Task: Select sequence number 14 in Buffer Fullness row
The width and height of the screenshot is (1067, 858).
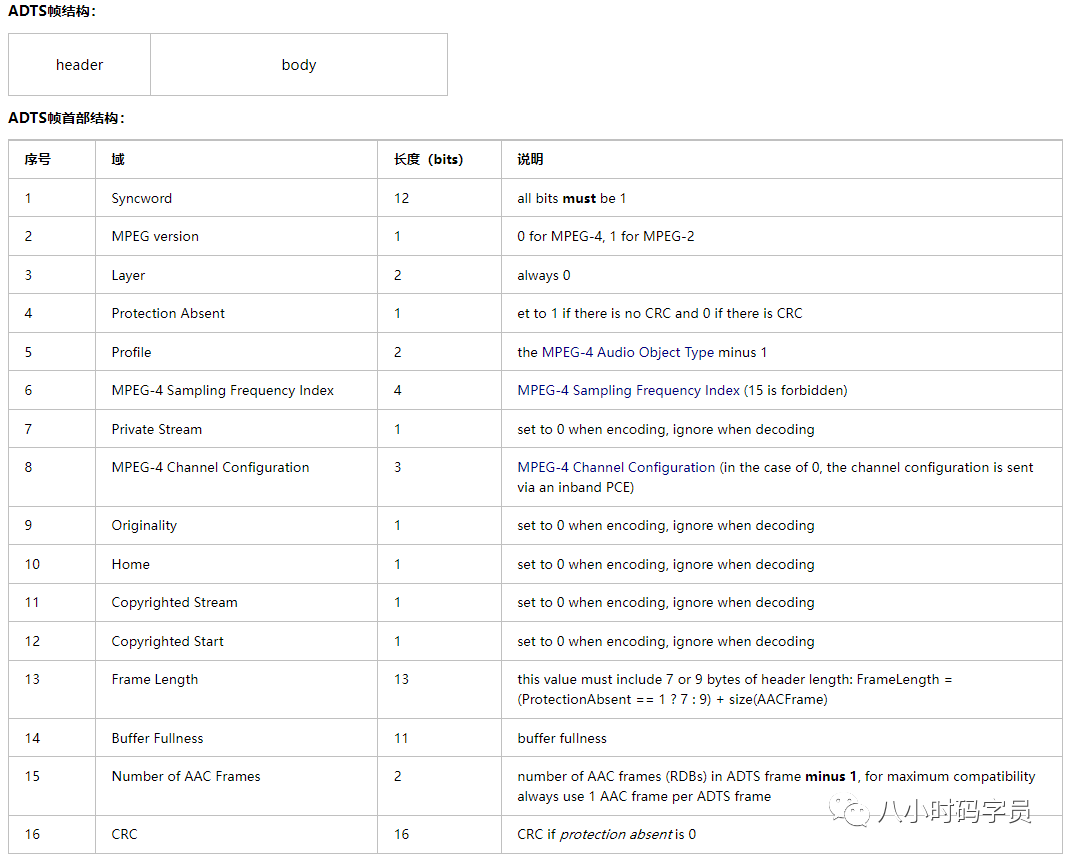Action: pos(32,738)
